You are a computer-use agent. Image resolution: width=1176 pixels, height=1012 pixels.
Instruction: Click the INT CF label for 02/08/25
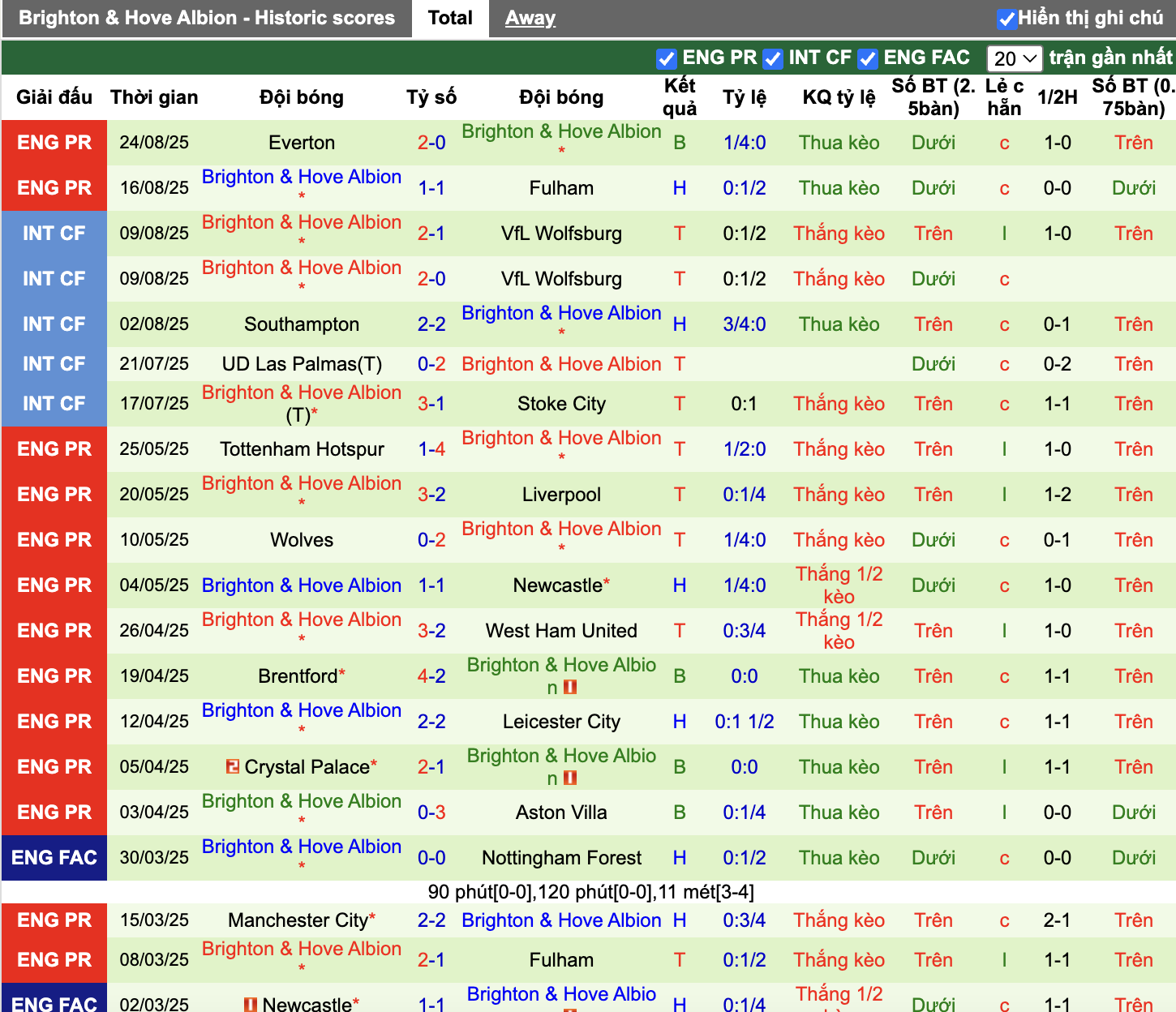(54, 324)
